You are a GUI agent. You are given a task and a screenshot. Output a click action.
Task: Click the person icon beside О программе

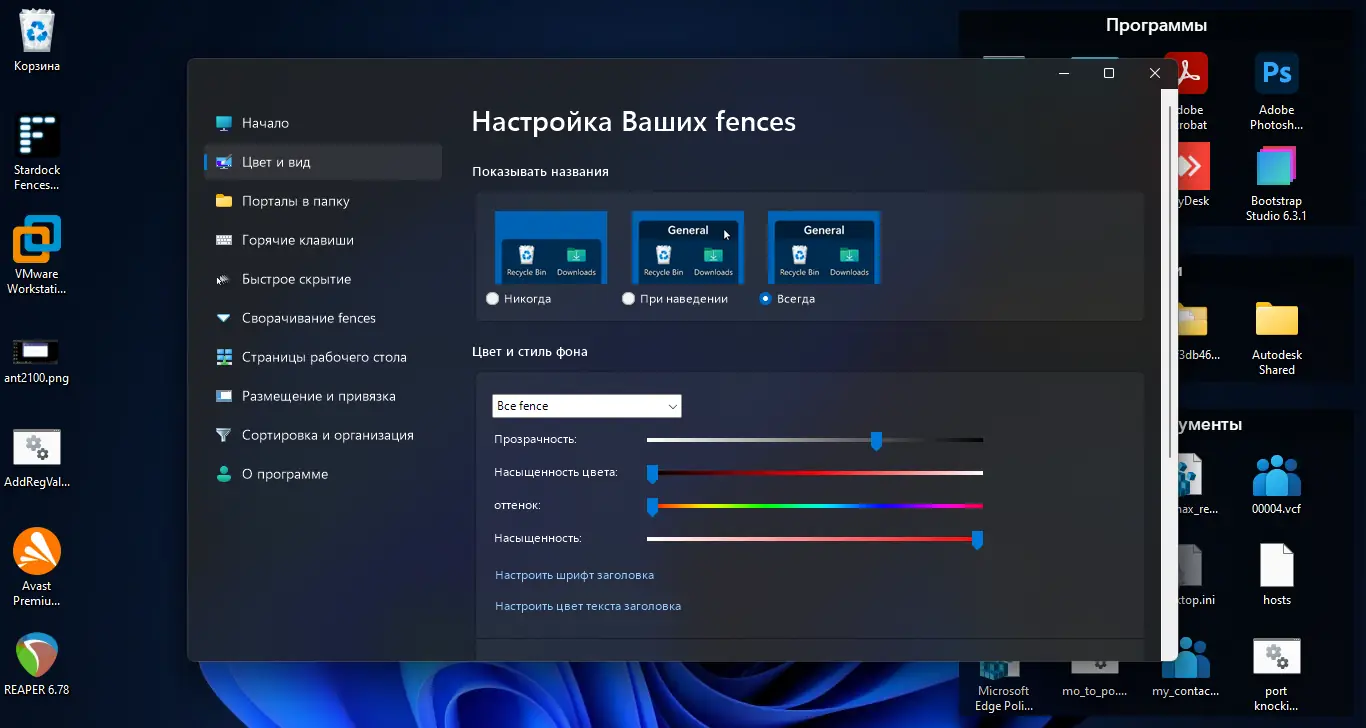tap(224, 474)
